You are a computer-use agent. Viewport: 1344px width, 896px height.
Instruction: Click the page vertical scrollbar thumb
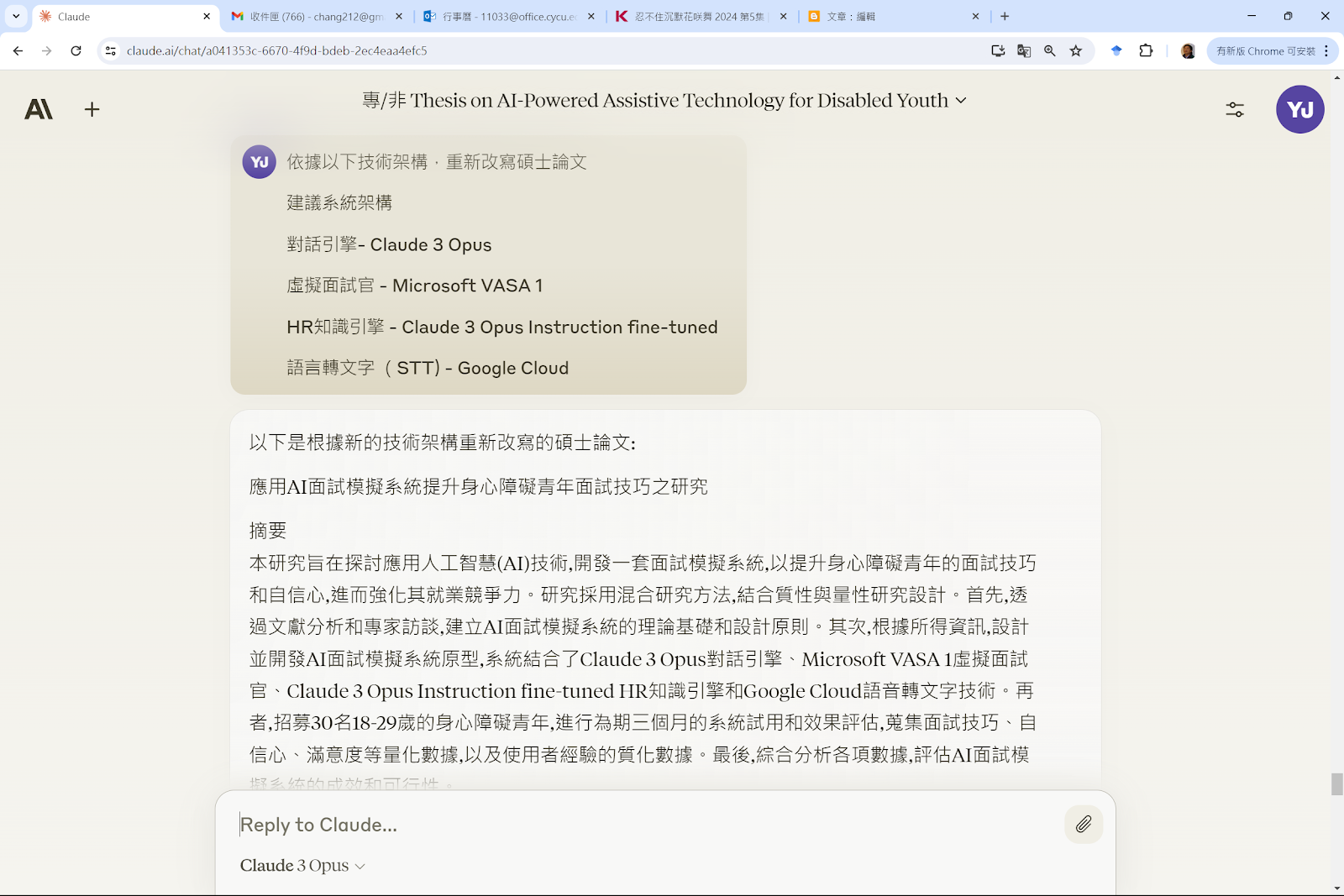[1337, 784]
